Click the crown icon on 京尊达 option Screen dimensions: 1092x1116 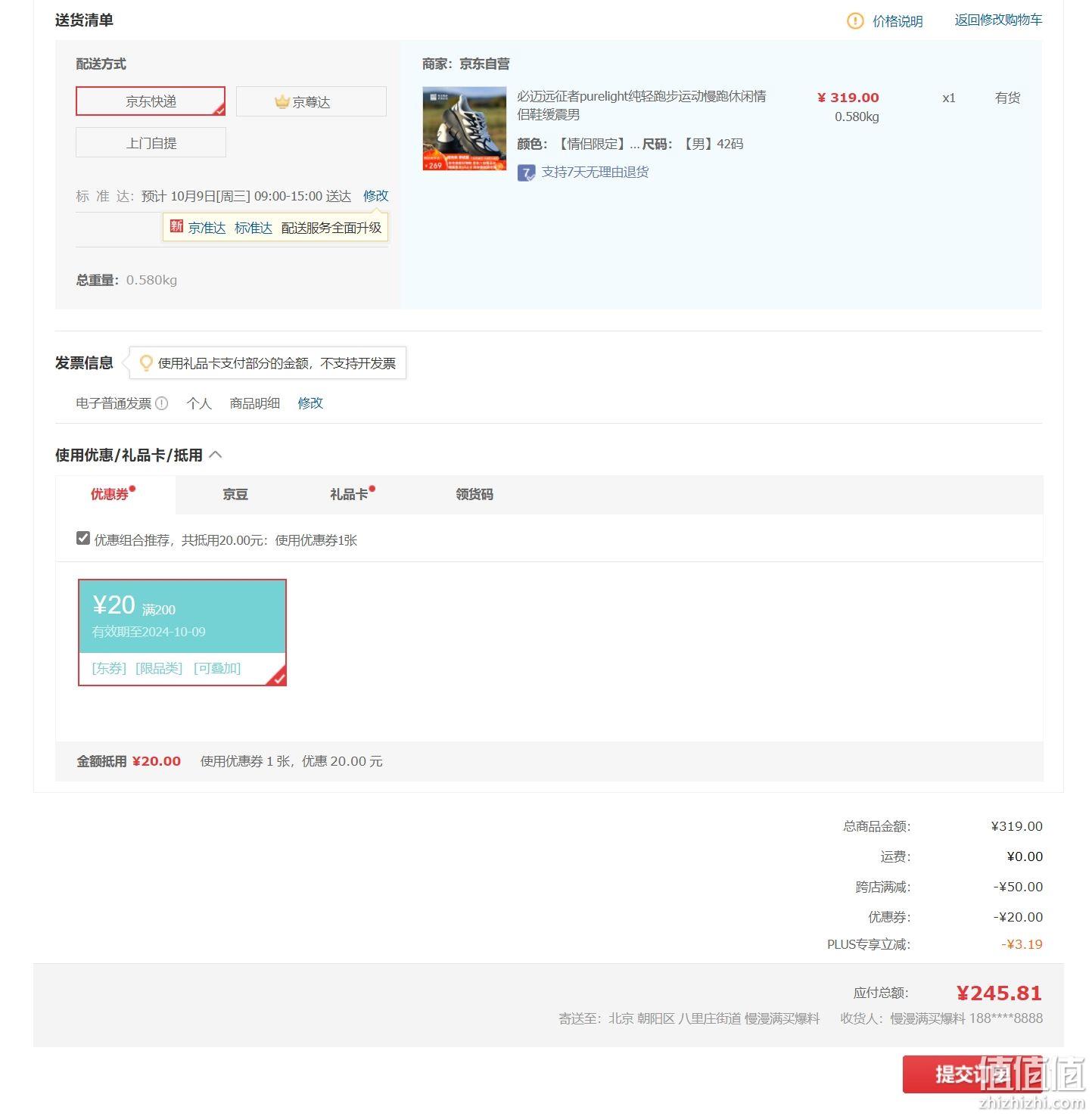click(x=282, y=101)
